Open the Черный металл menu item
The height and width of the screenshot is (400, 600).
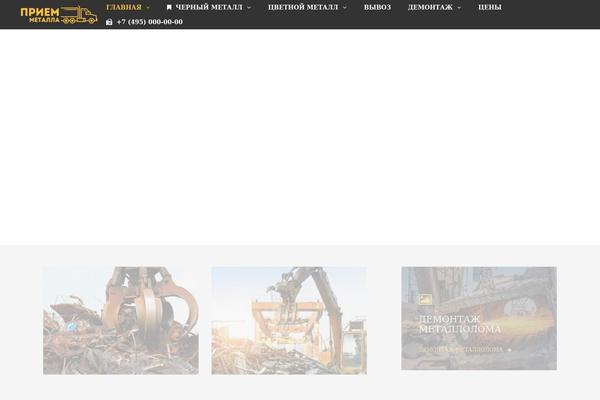click(209, 7)
